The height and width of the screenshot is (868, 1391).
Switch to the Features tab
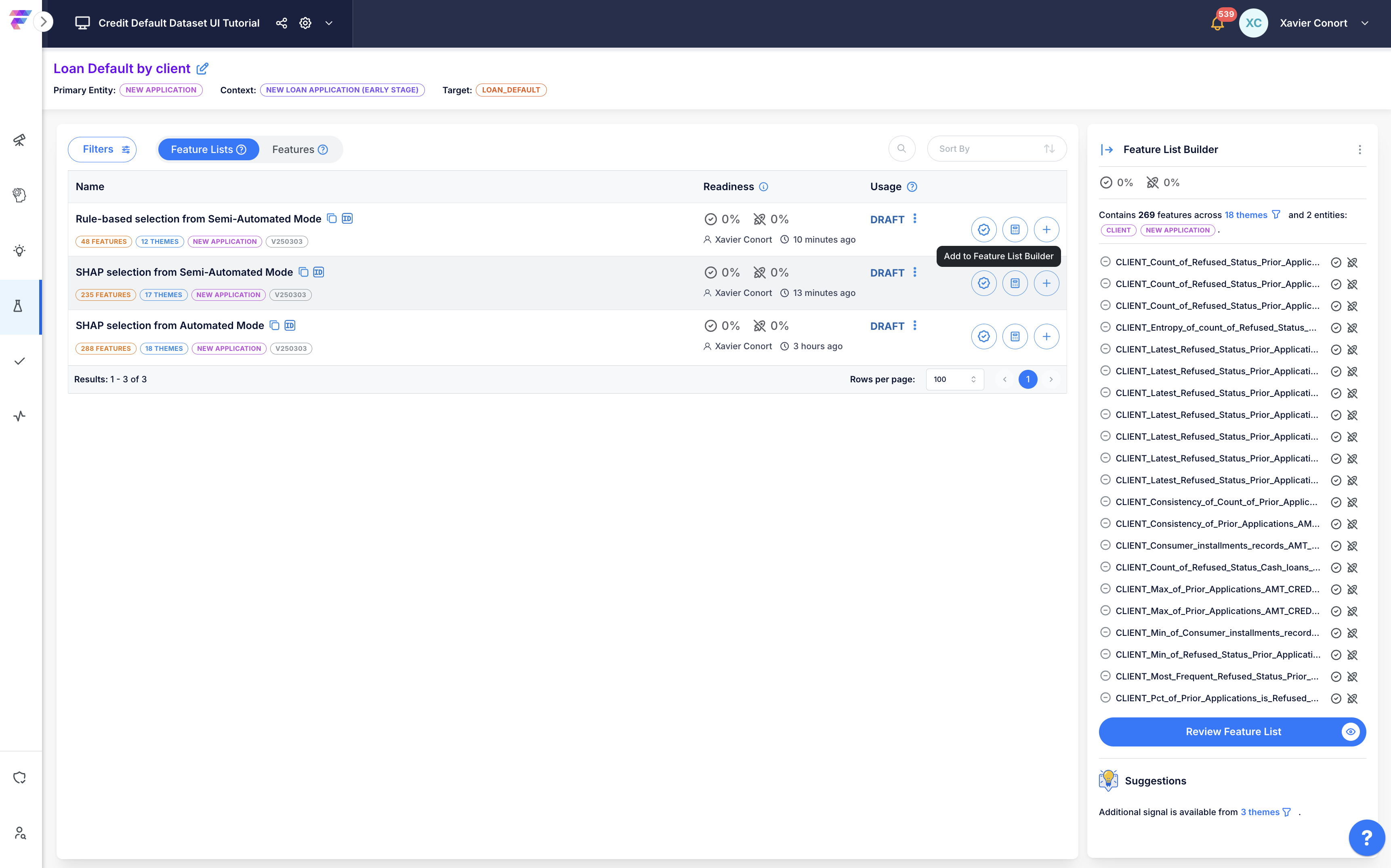[x=300, y=149]
